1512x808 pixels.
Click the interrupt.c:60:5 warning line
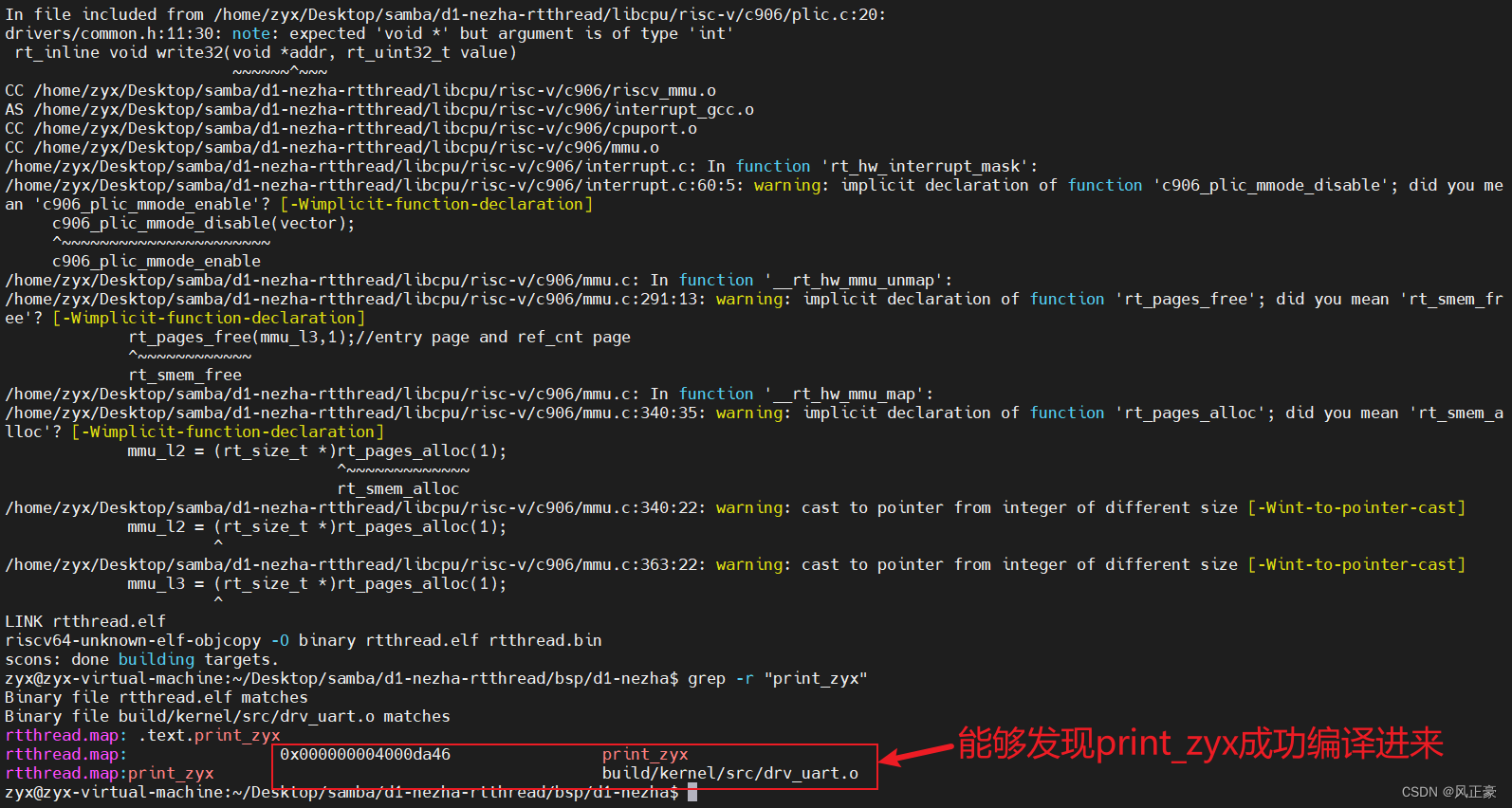tap(754, 194)
